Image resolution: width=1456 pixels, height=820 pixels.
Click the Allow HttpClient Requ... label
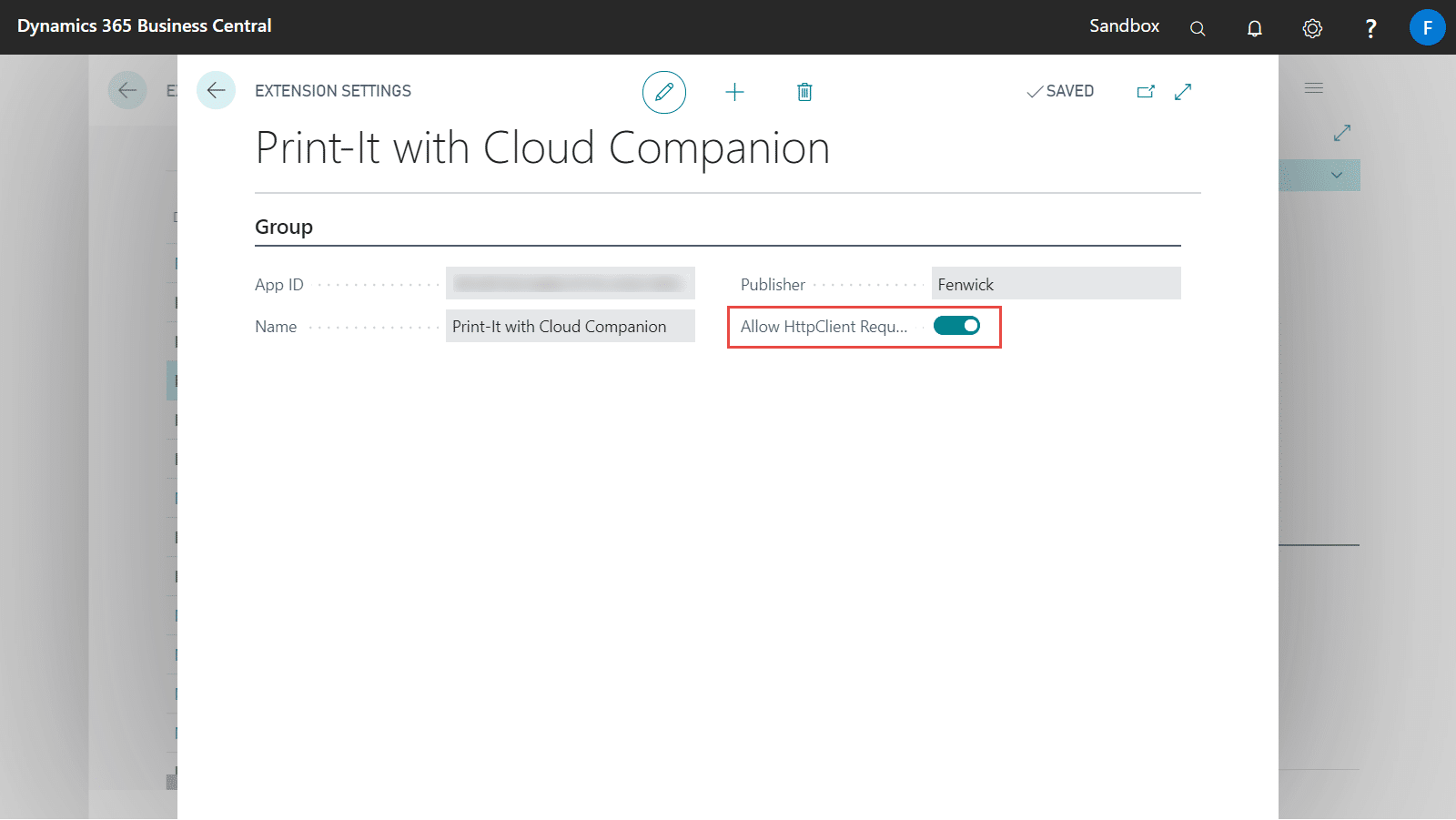[x=824, y=327]
